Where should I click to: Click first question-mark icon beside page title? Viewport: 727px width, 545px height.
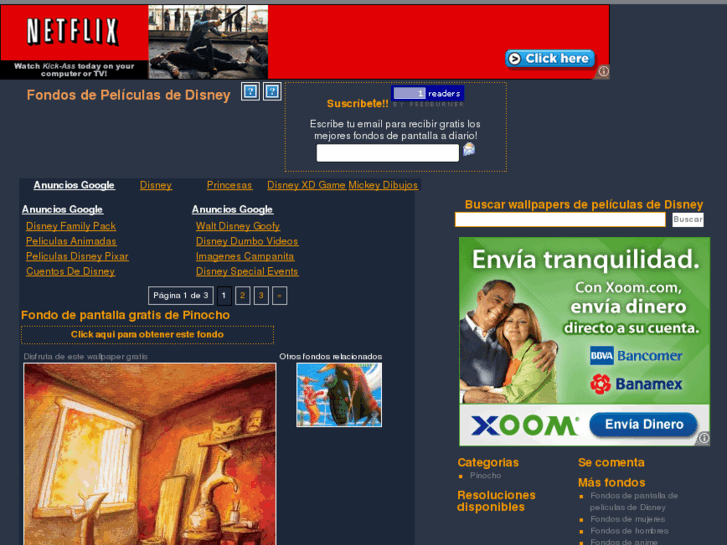(250, 91)
